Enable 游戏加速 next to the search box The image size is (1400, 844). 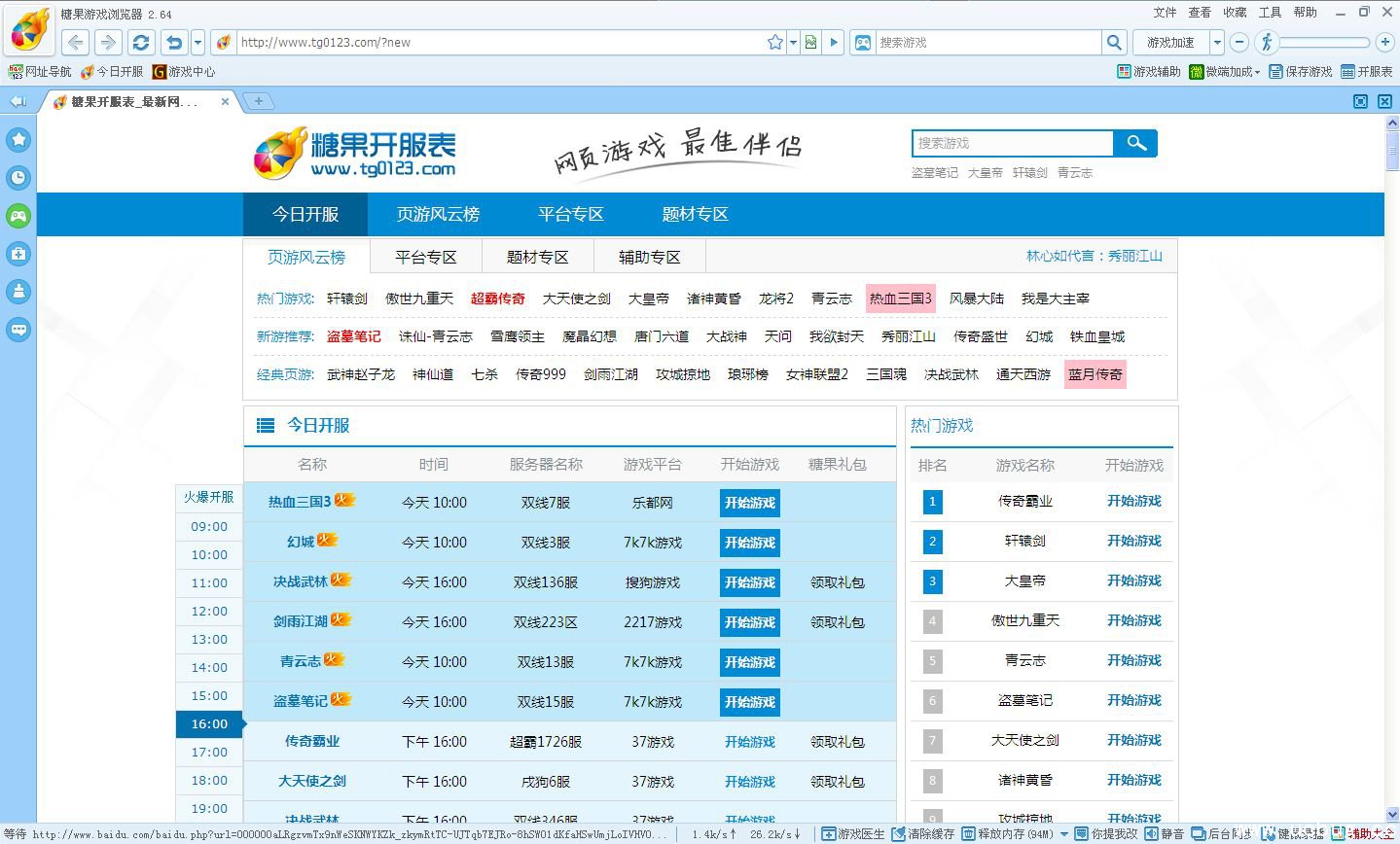coord(1169,42)
